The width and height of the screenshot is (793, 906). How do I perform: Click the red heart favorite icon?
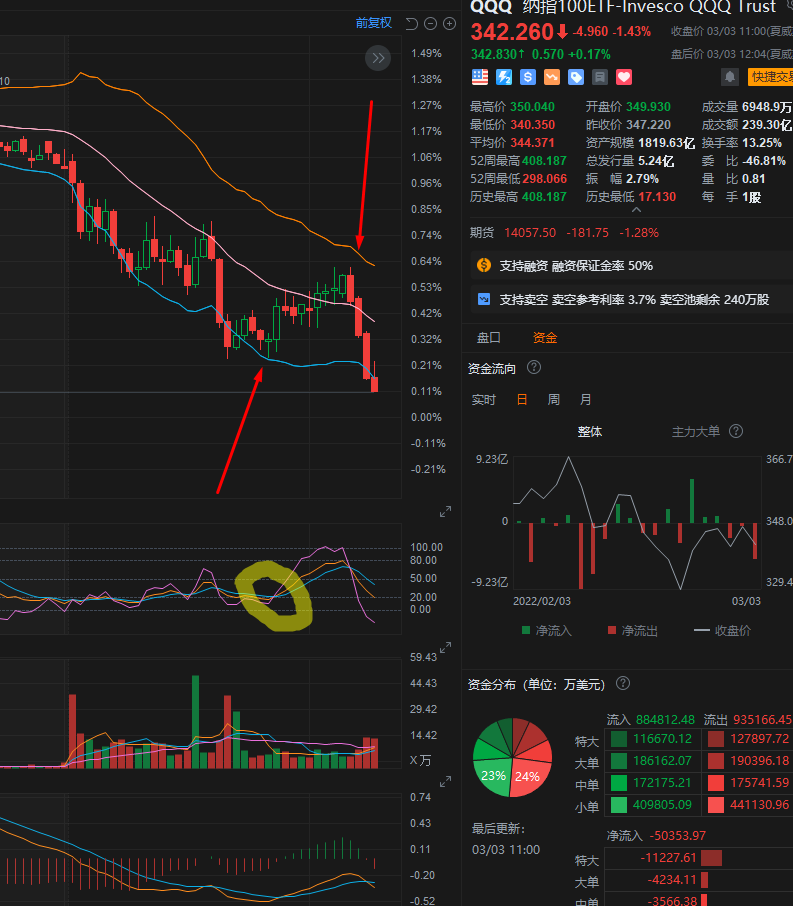point(624,77)
